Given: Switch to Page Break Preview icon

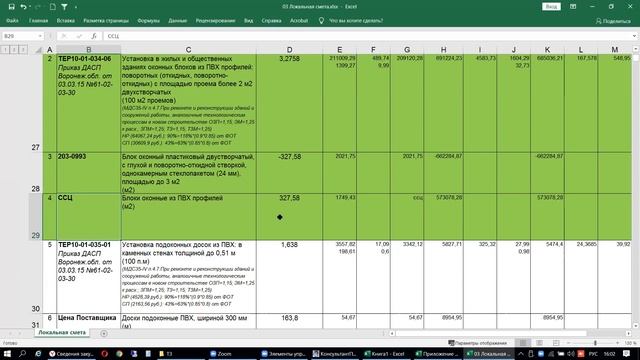Looking at the screenshot, I should click(x=556, y=343).
